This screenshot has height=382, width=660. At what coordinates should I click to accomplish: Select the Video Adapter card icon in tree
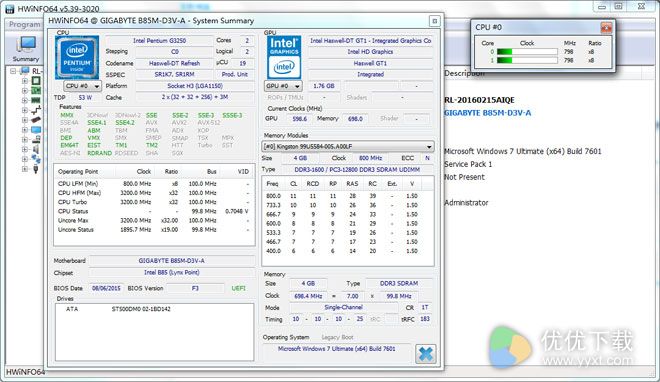click(36, 120)
